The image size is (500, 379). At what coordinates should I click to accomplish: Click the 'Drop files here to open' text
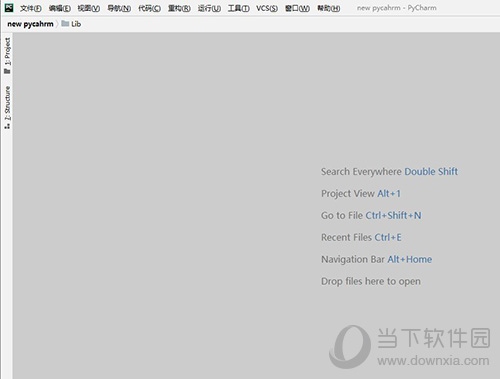tap(371, 281)
